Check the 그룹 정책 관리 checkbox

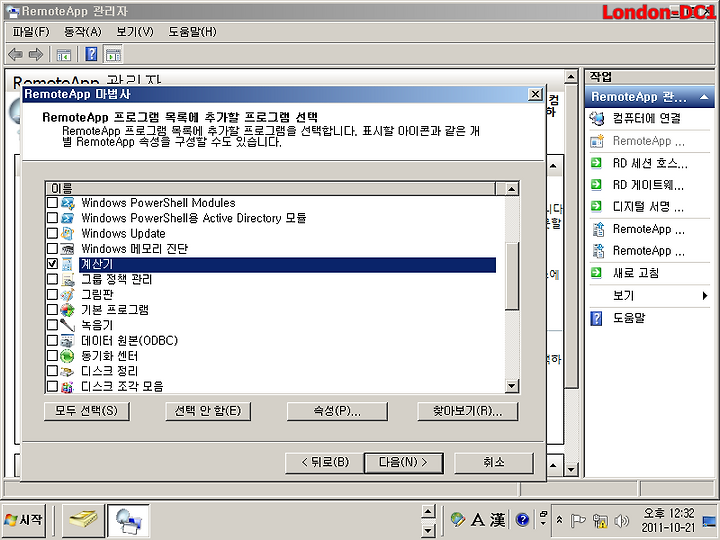pyautogui.click(x=52, y=279)
